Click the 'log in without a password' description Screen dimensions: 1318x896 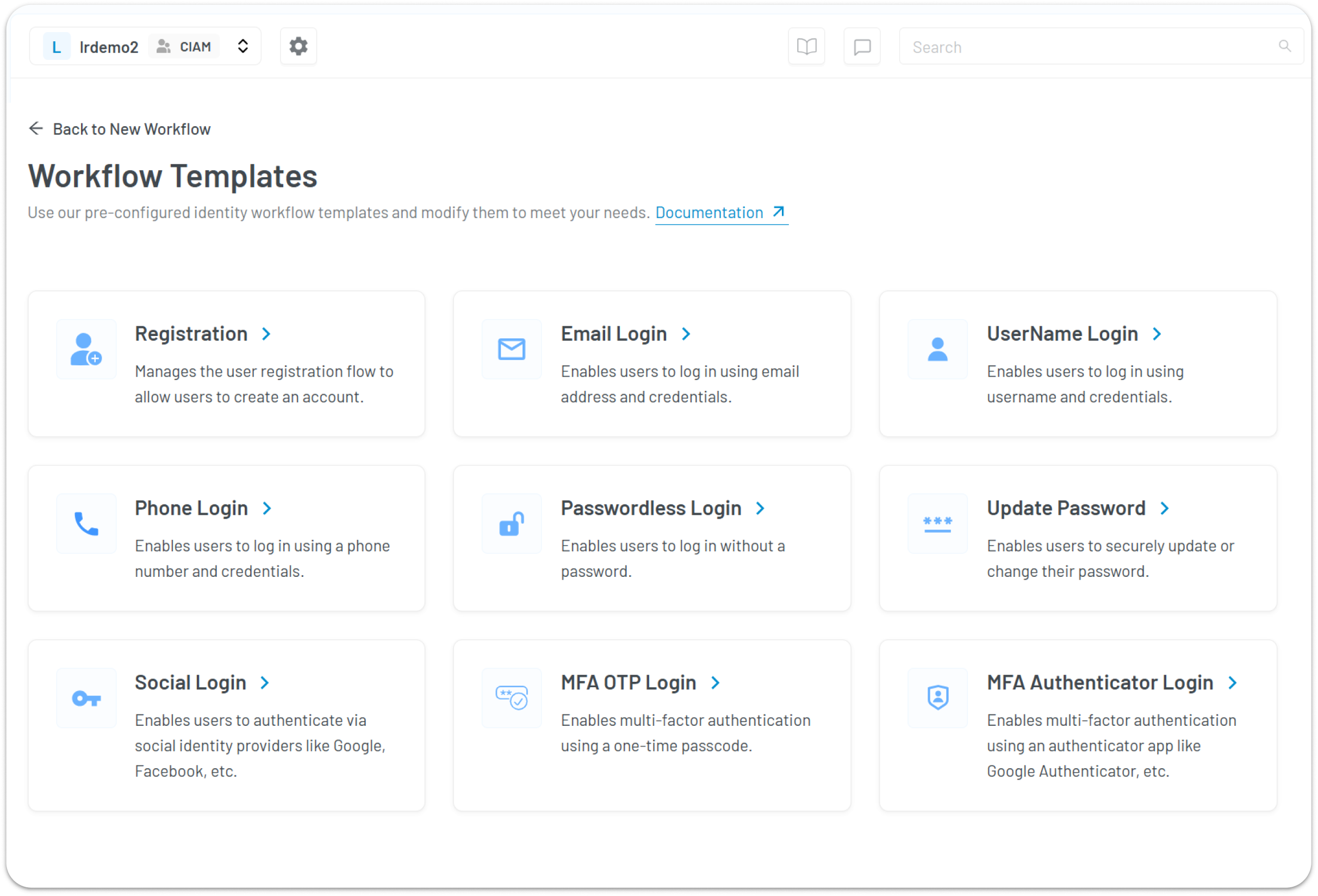673,558
